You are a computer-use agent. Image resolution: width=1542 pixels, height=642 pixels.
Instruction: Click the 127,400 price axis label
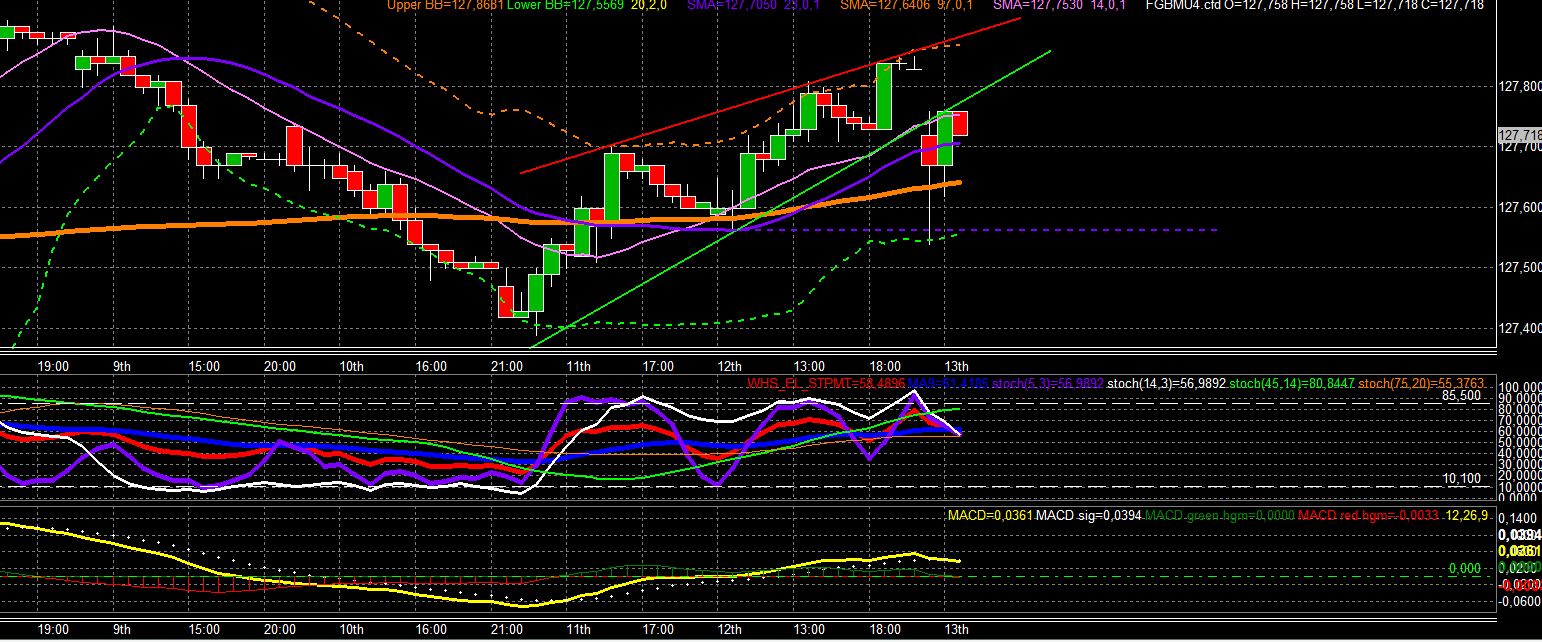[1521, 329]
